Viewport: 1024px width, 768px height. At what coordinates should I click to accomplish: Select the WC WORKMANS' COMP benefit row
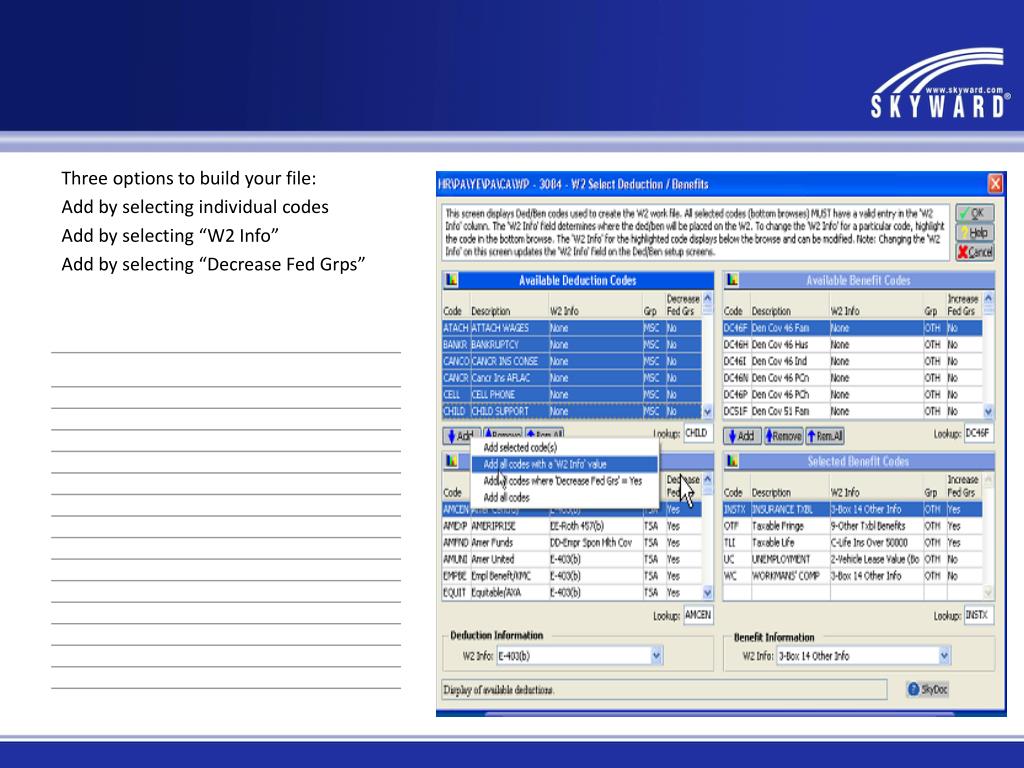click(852, 576)
